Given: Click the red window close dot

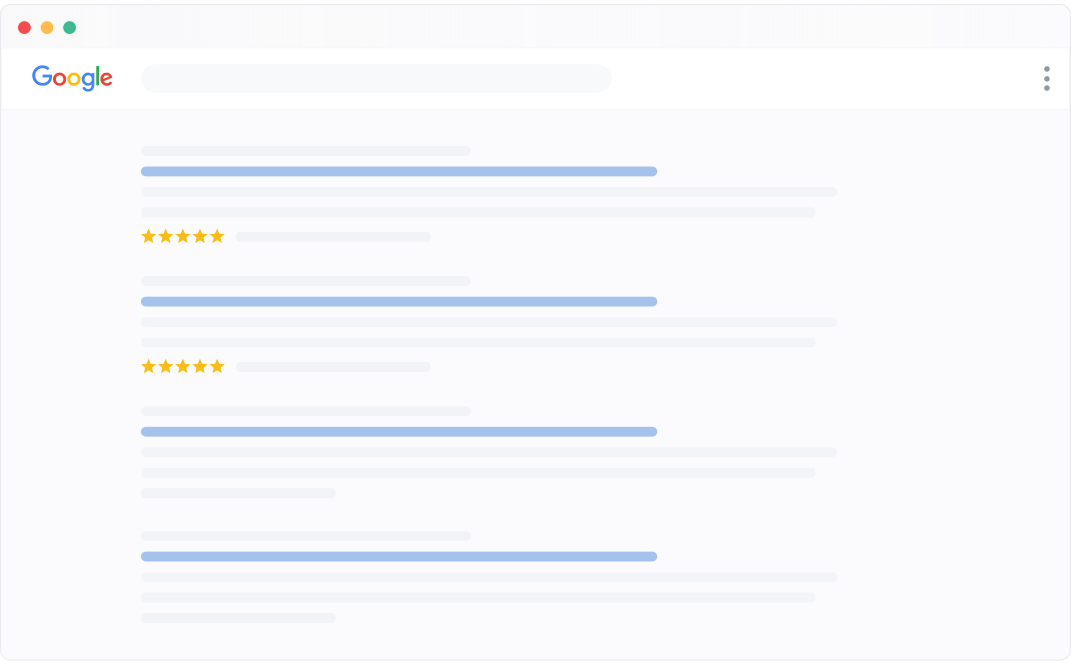Looking at the screenshot, I should point(24,28).
